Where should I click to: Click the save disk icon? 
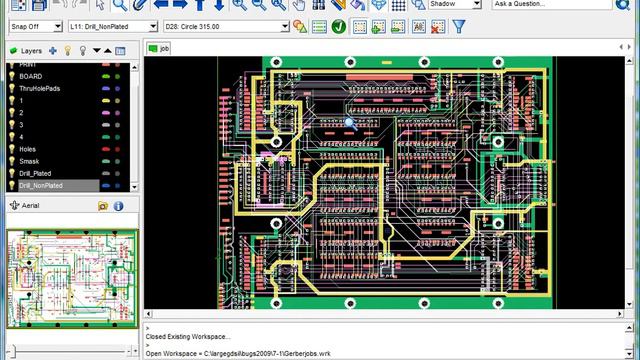click(39, 4)
